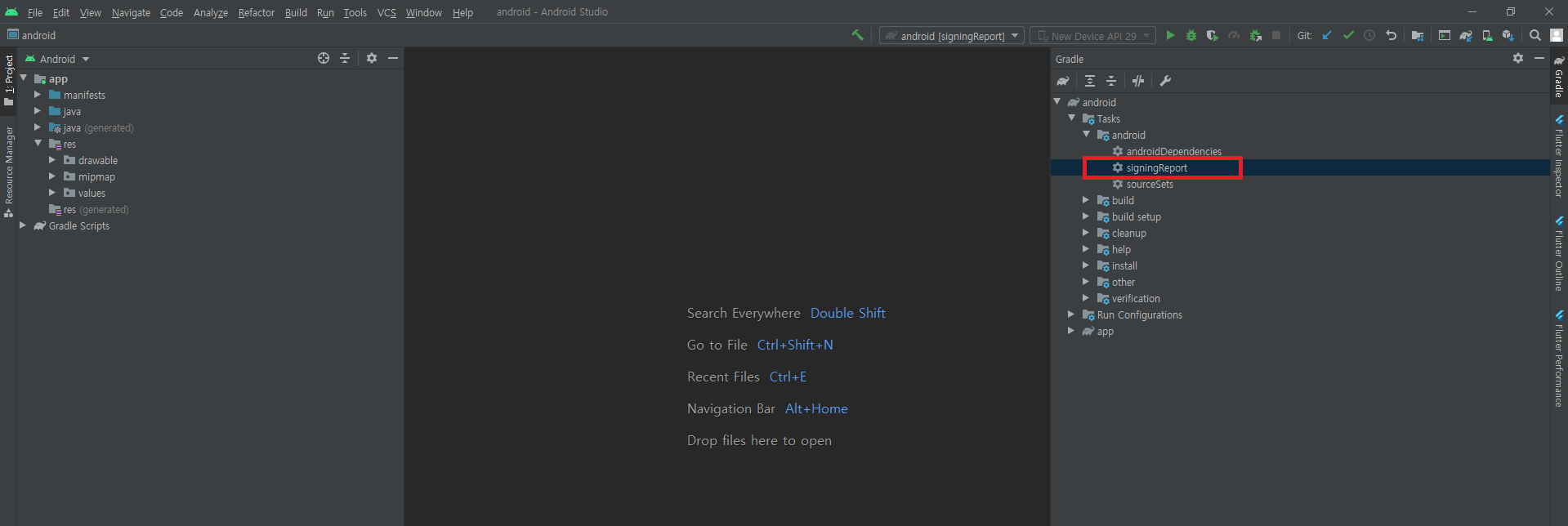Viewport: 1568px width, 526px height.
Task: Attach debugger to Android process icon
Action: click(x=1255, y=35)
